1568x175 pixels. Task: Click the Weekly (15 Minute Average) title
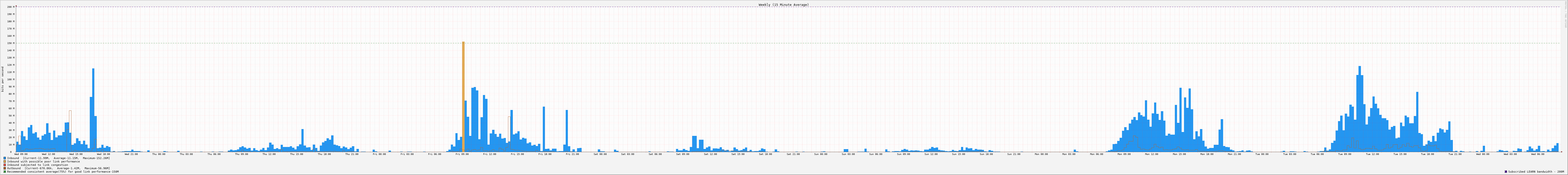[783, 4]
